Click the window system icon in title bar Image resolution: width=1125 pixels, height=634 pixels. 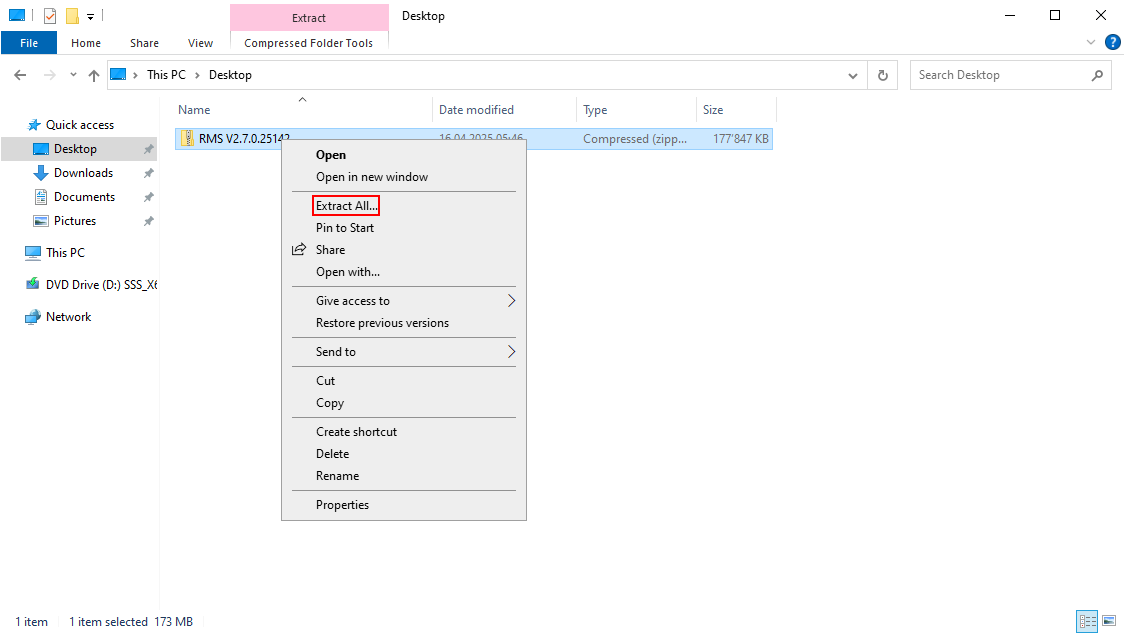pyautogui.click(x=17, y=15)
